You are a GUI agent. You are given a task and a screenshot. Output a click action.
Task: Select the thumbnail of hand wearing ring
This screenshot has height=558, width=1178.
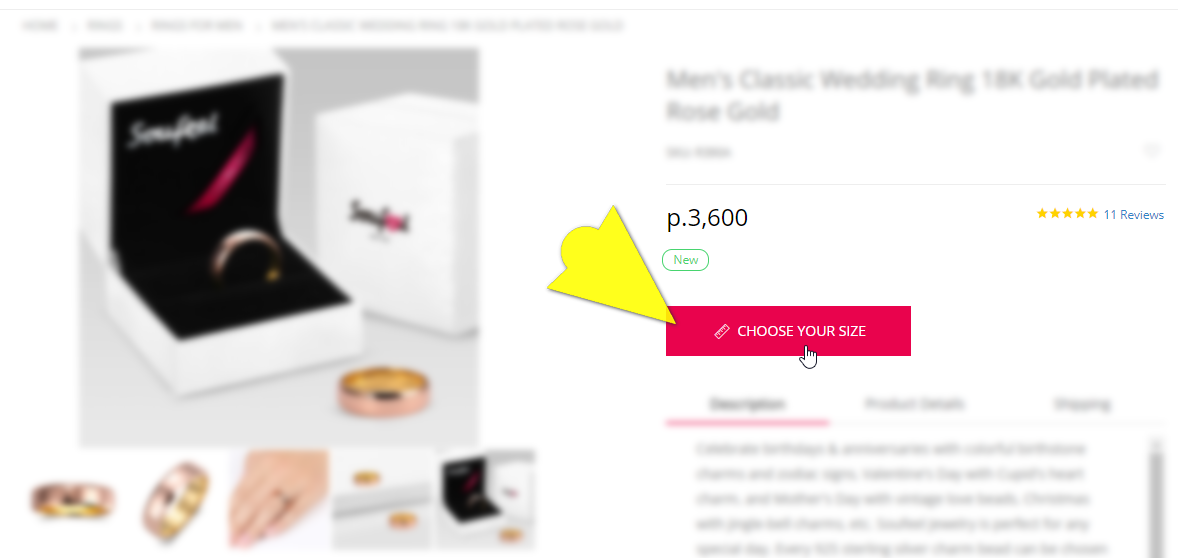click(x=279, y=499)
